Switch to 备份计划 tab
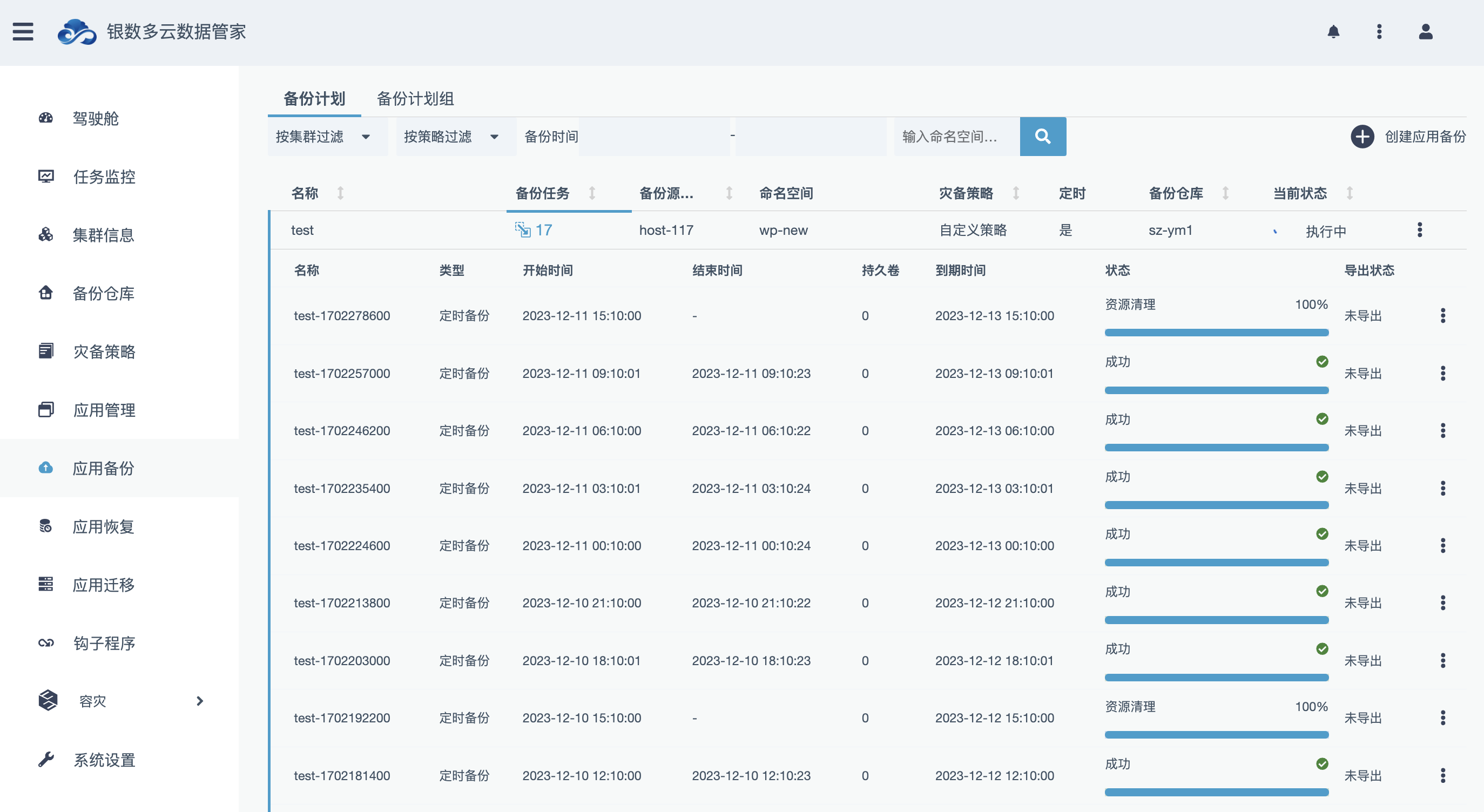1484x812 pixels. point(314,98)
